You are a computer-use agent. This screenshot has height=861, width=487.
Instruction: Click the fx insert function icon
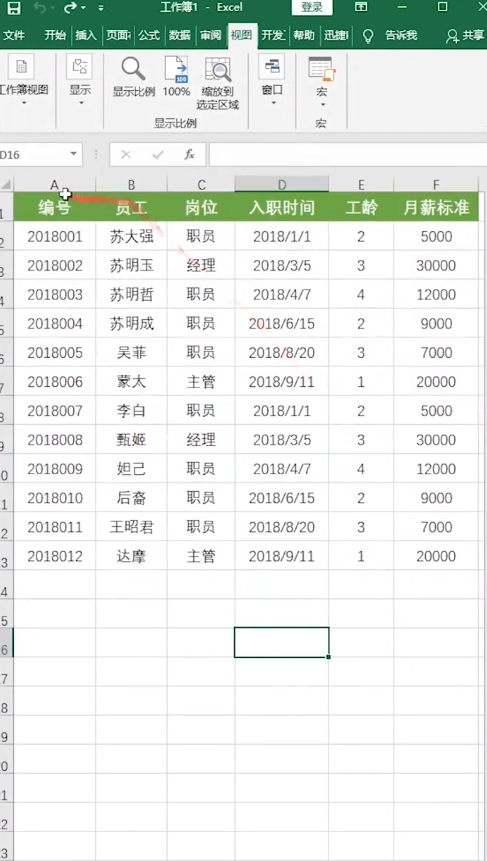coord(189,155)
